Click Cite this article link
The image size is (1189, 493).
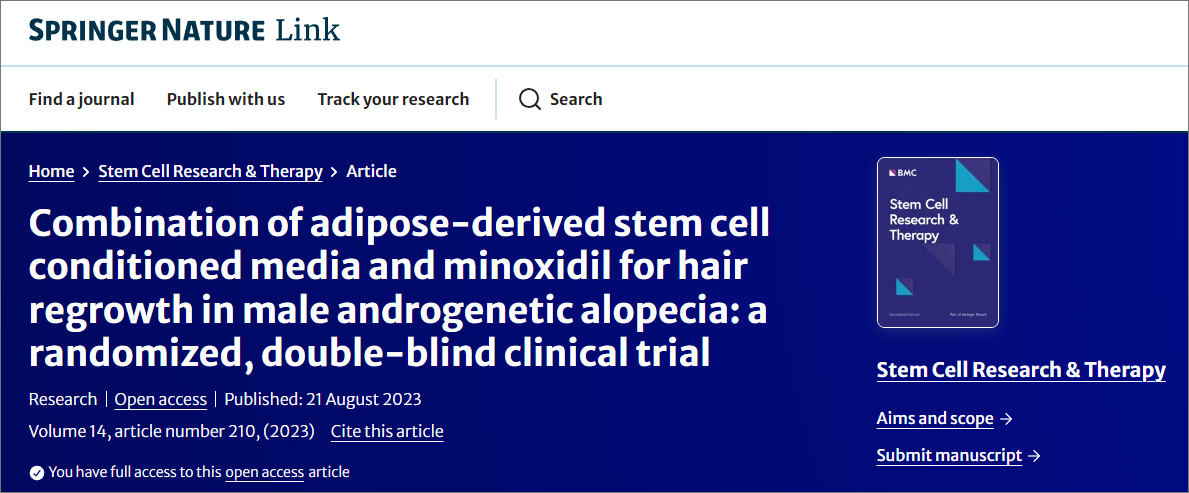(387, 431)
